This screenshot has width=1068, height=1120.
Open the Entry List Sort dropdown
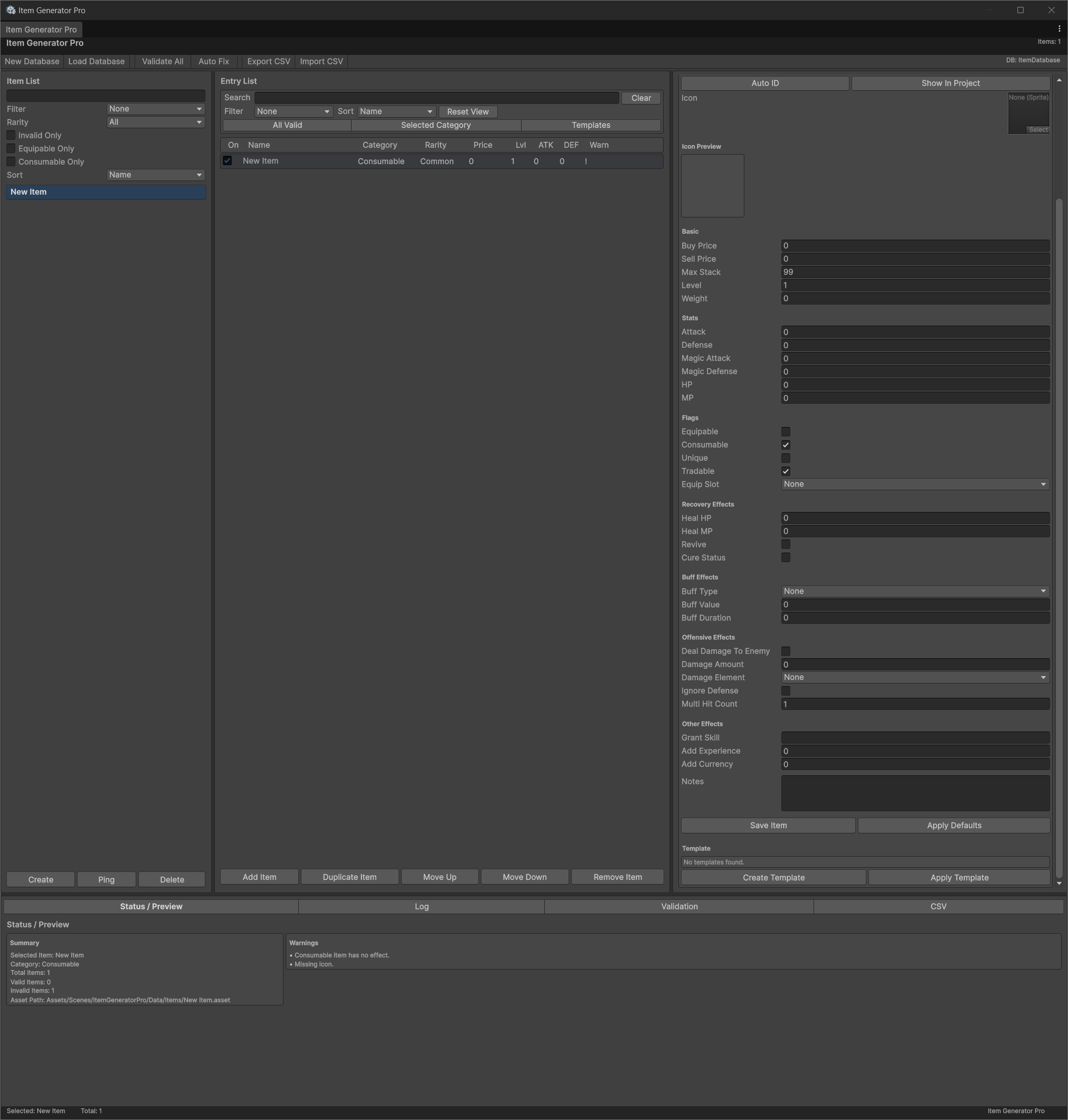pos(396,111)
